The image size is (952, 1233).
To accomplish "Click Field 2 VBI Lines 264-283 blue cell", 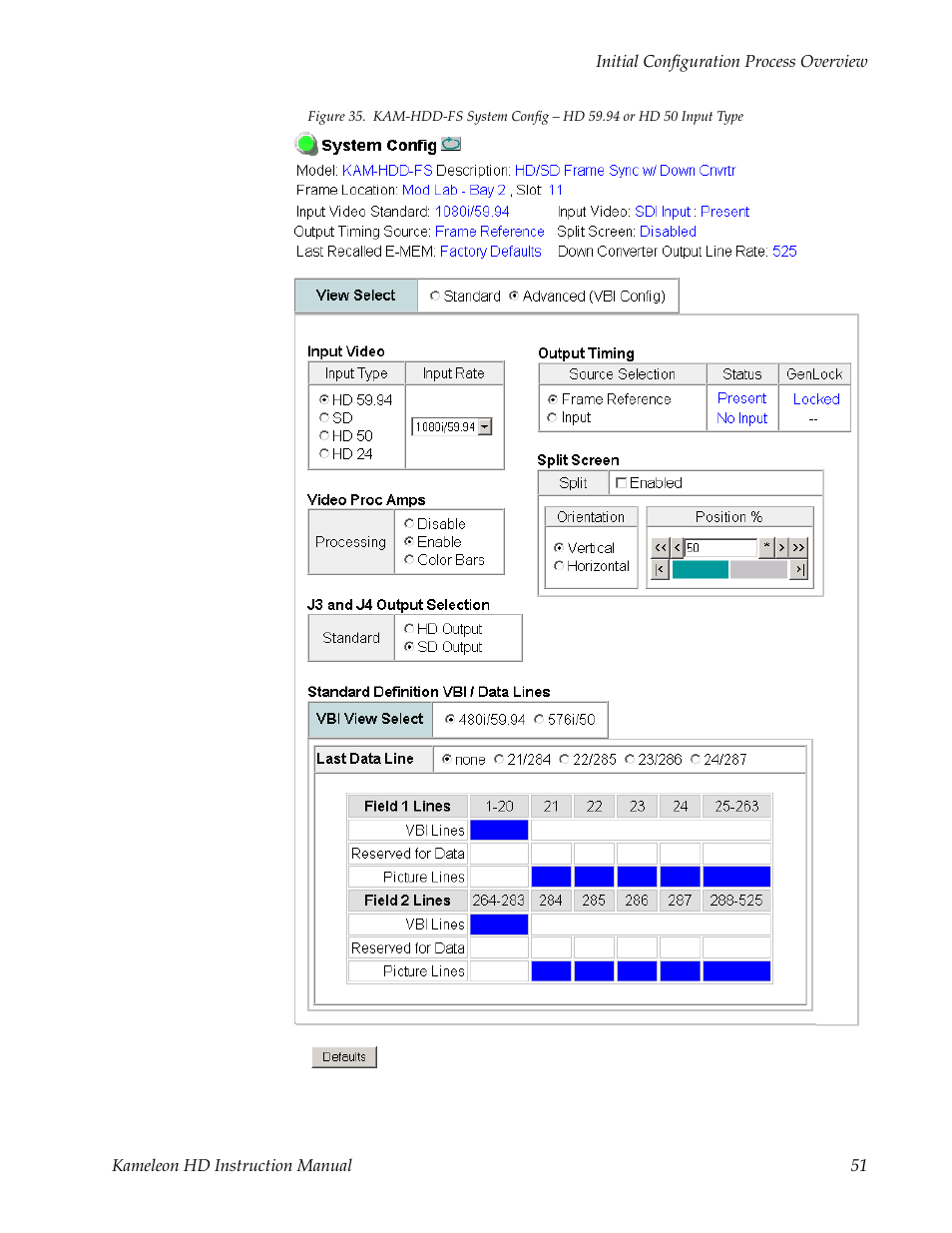I will click(x=499, y=925).
